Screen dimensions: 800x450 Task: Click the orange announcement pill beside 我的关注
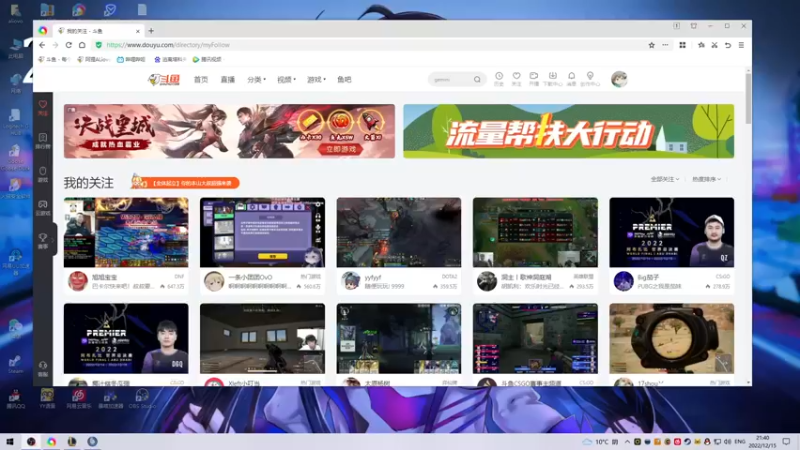[185, 182]
